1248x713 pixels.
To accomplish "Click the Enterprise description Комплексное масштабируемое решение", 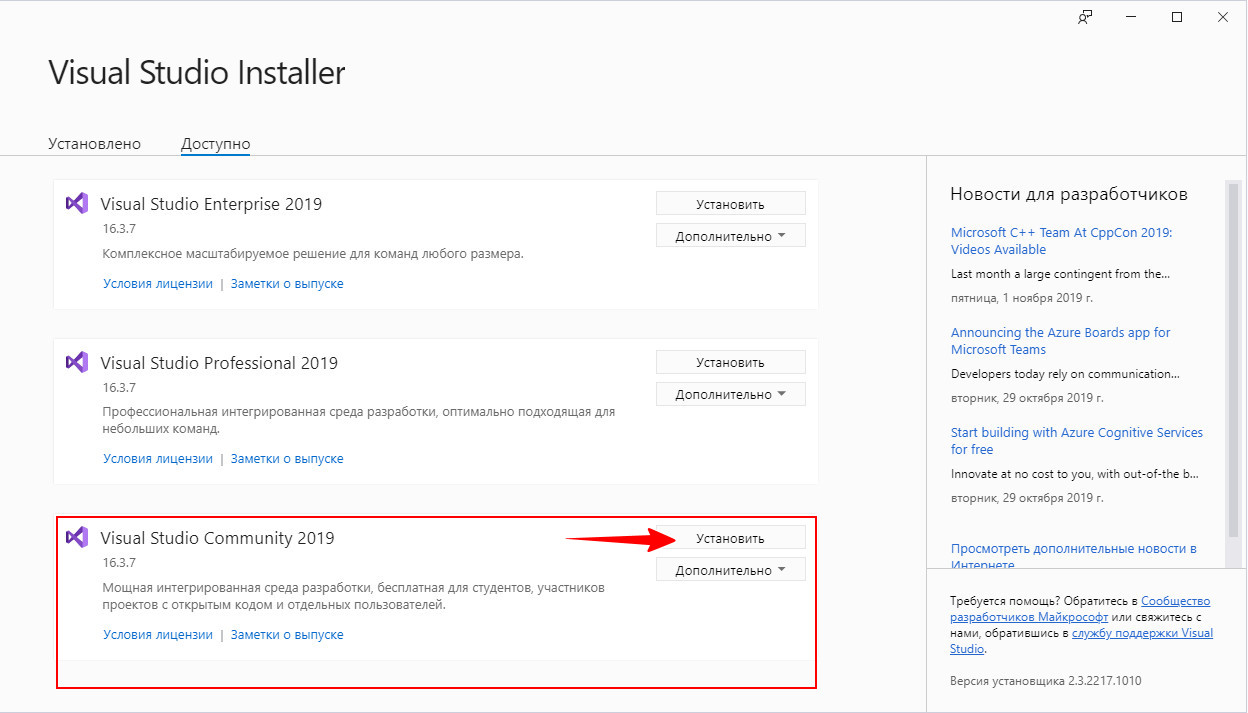I will click(x=313, y=254).
